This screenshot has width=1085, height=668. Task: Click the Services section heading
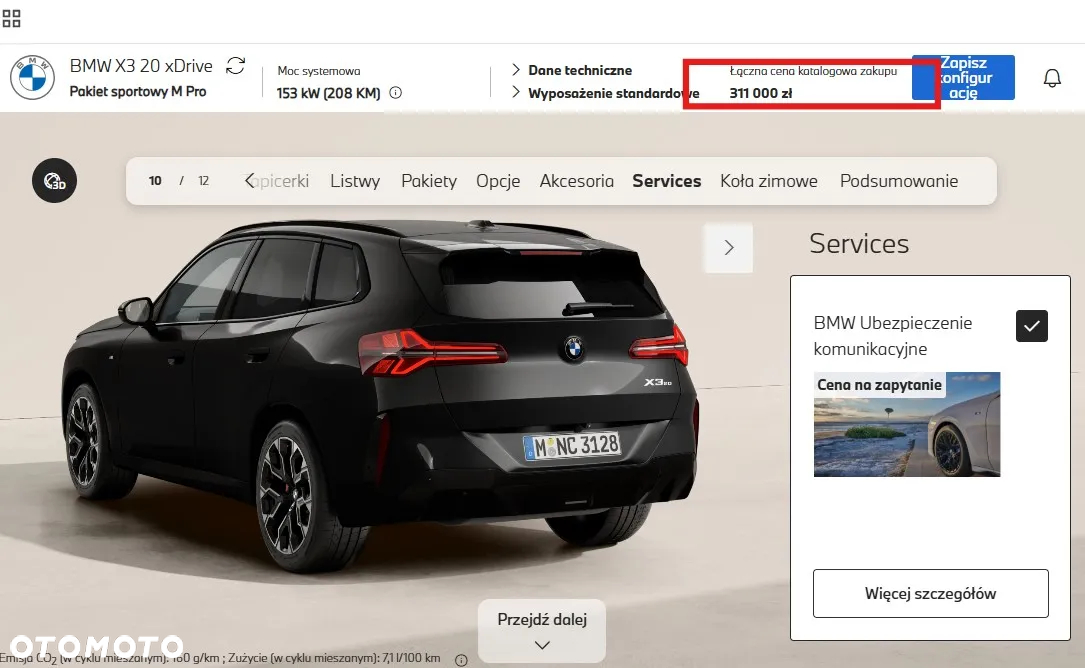(x=859, y=244)
